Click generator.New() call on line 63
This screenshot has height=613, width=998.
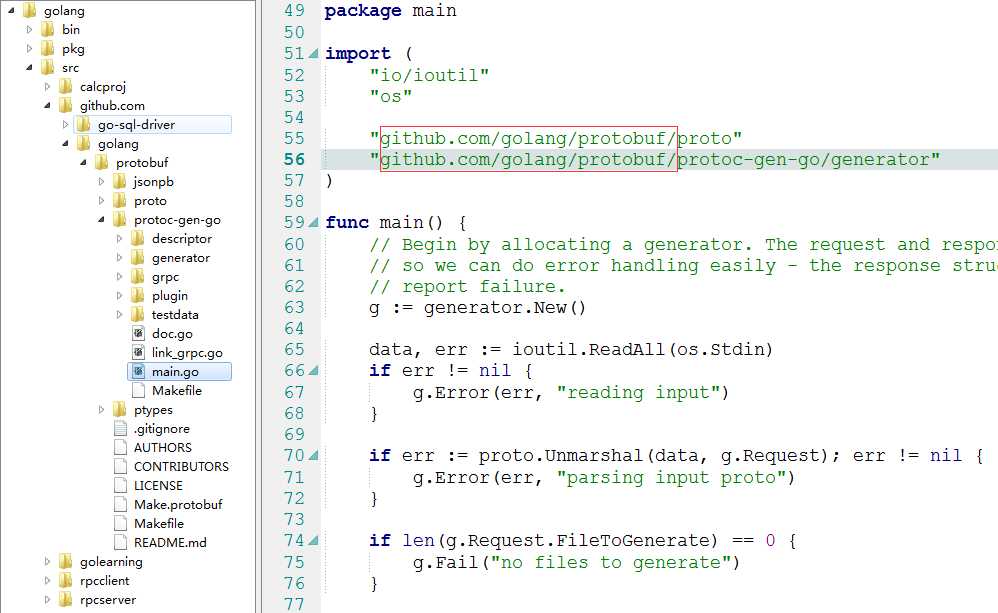pos(505,308)
